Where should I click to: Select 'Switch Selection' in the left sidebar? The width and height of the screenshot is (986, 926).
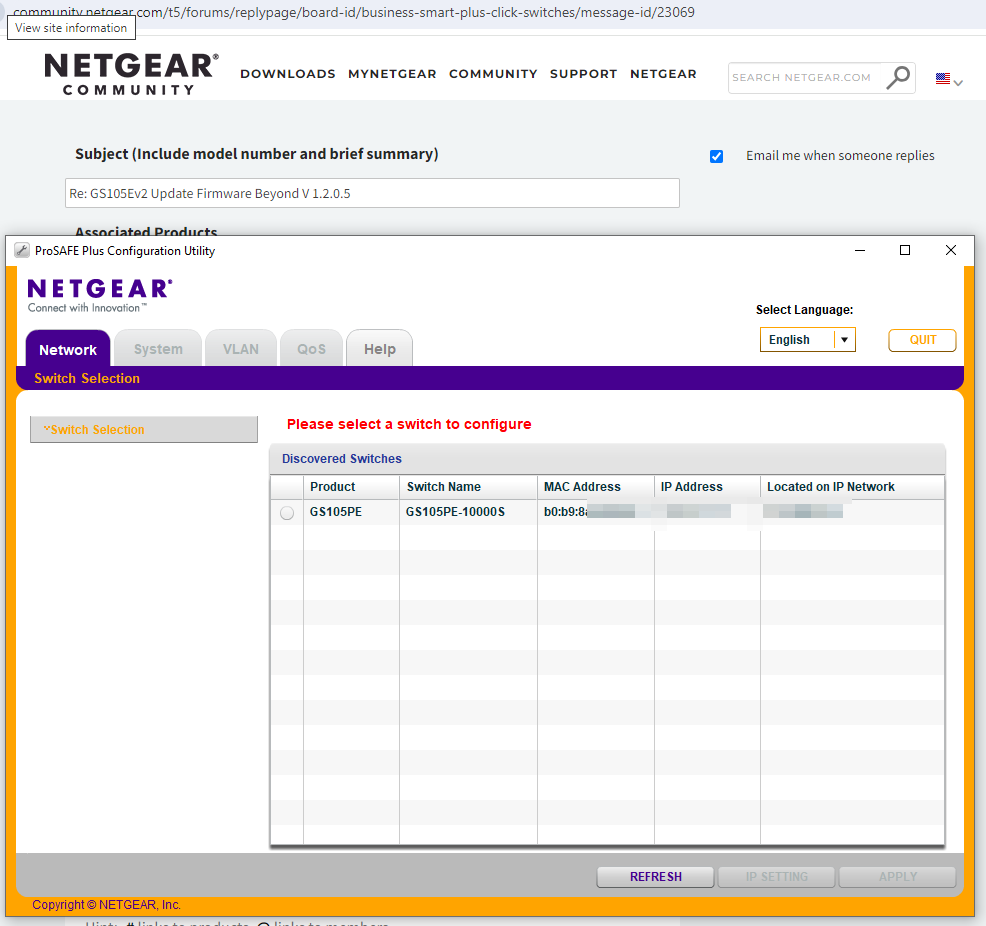click(144, 430)
